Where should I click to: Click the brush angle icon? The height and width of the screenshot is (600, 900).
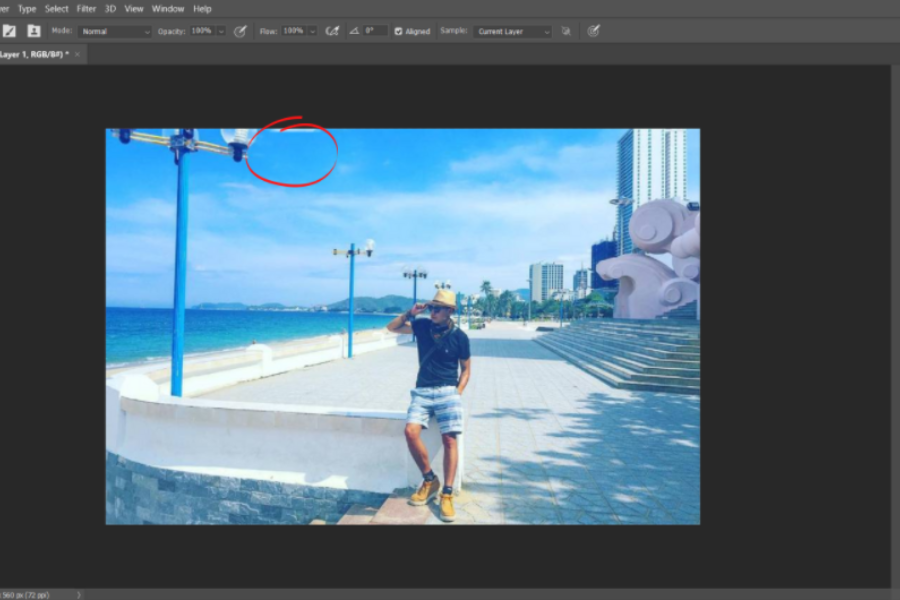(353, 31)
